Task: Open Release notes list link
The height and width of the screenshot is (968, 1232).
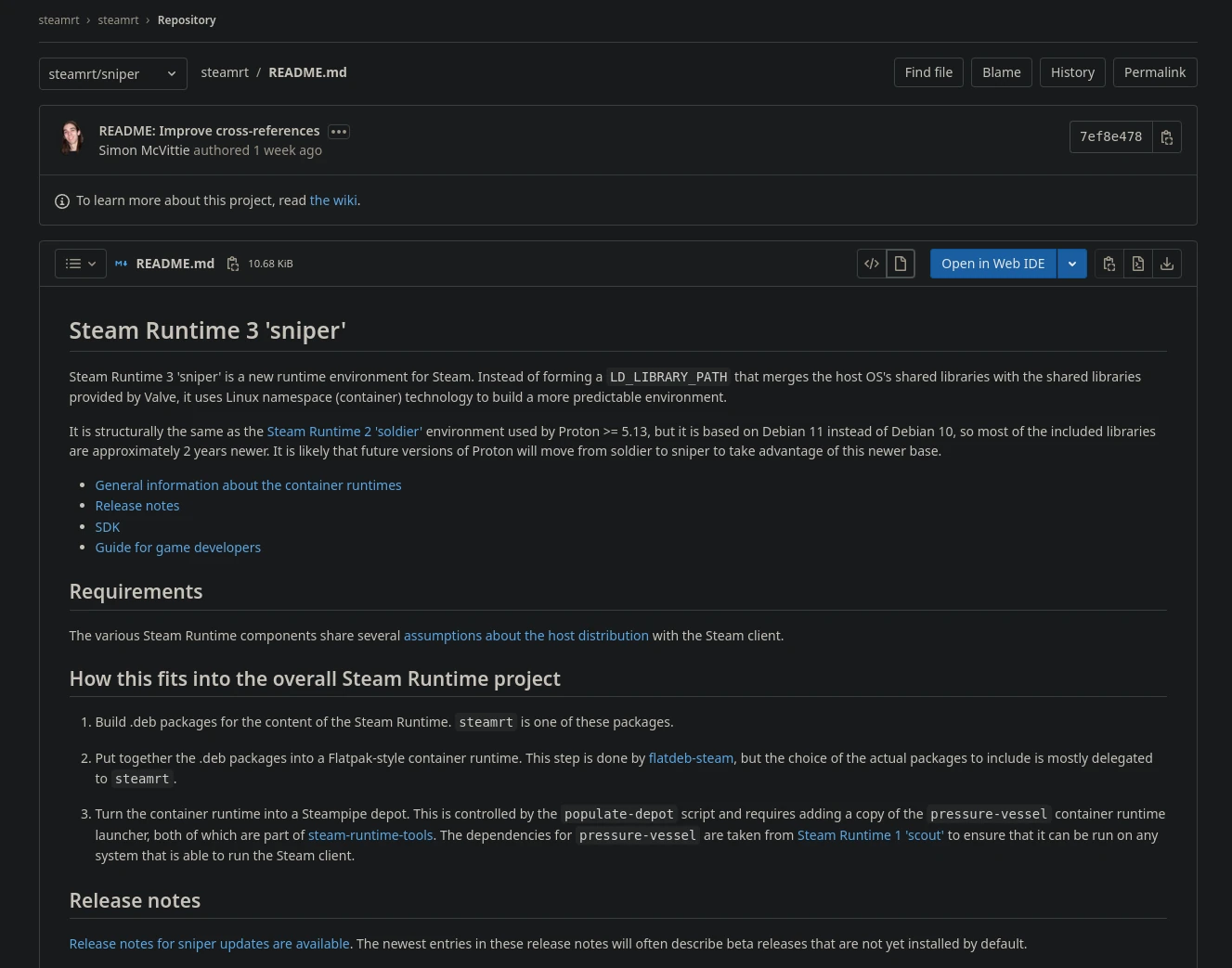Action: (x=137, y=506)
